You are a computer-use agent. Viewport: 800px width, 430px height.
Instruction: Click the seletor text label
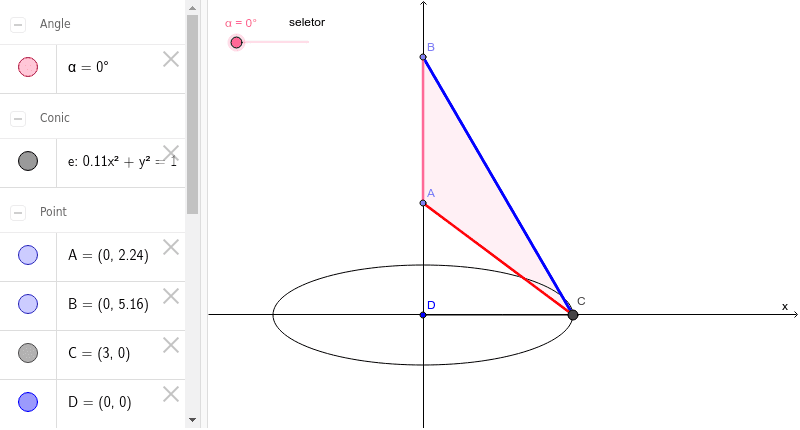pos(307,22)
